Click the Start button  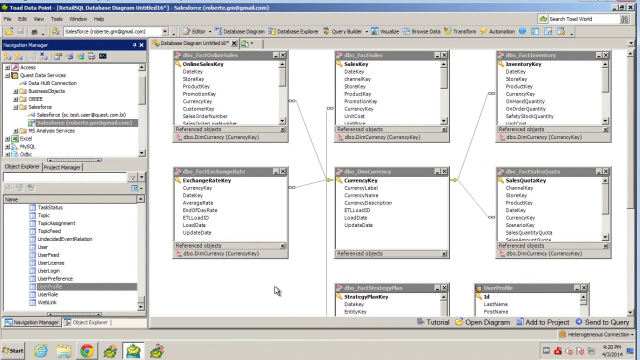[x=13, y=351]
